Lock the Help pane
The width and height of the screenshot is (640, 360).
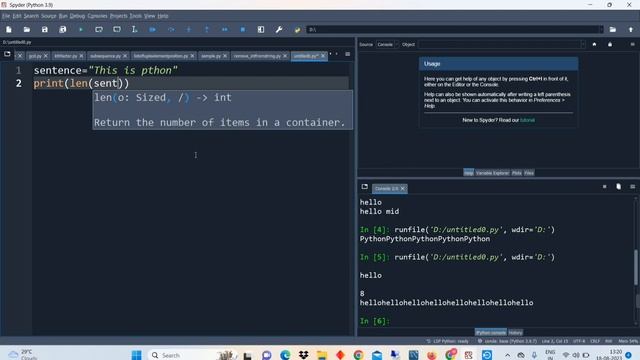tap(610, 44)
